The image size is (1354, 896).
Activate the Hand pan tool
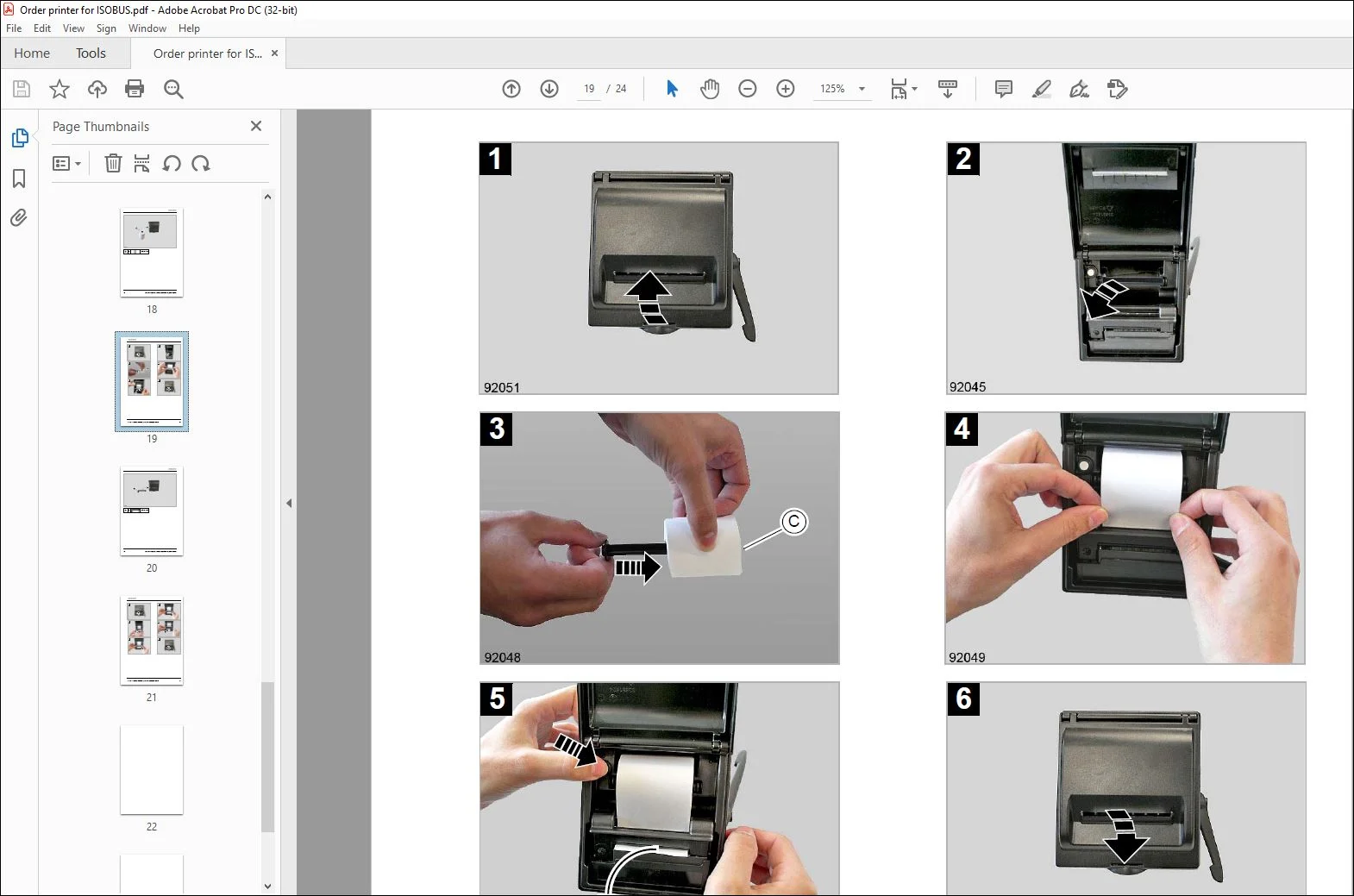tap(710, 89)
